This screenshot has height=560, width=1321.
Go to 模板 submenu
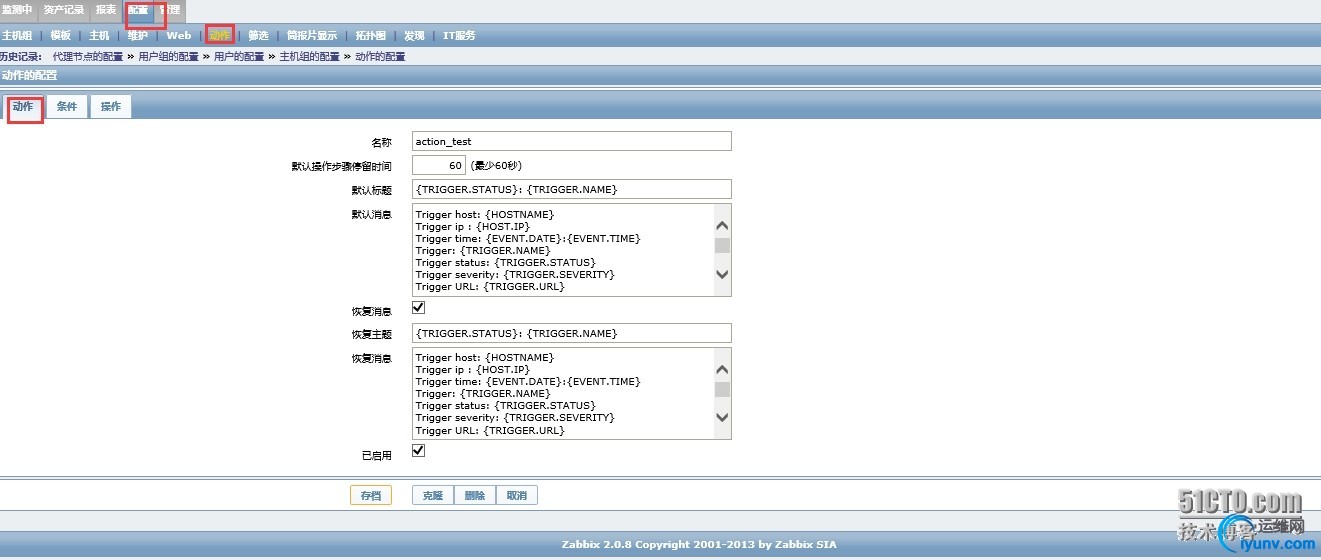pyautogui.click(x=61, y=35)
